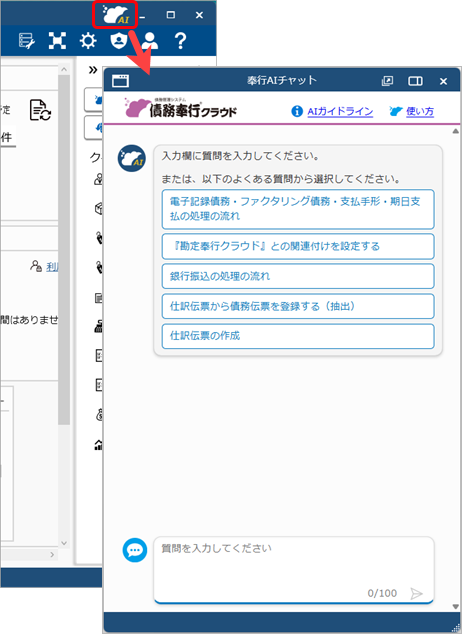Viewport: 462px width, 634px height.
Task: Click the AI assistant avatar icon in chat
Action: (132, 158)
